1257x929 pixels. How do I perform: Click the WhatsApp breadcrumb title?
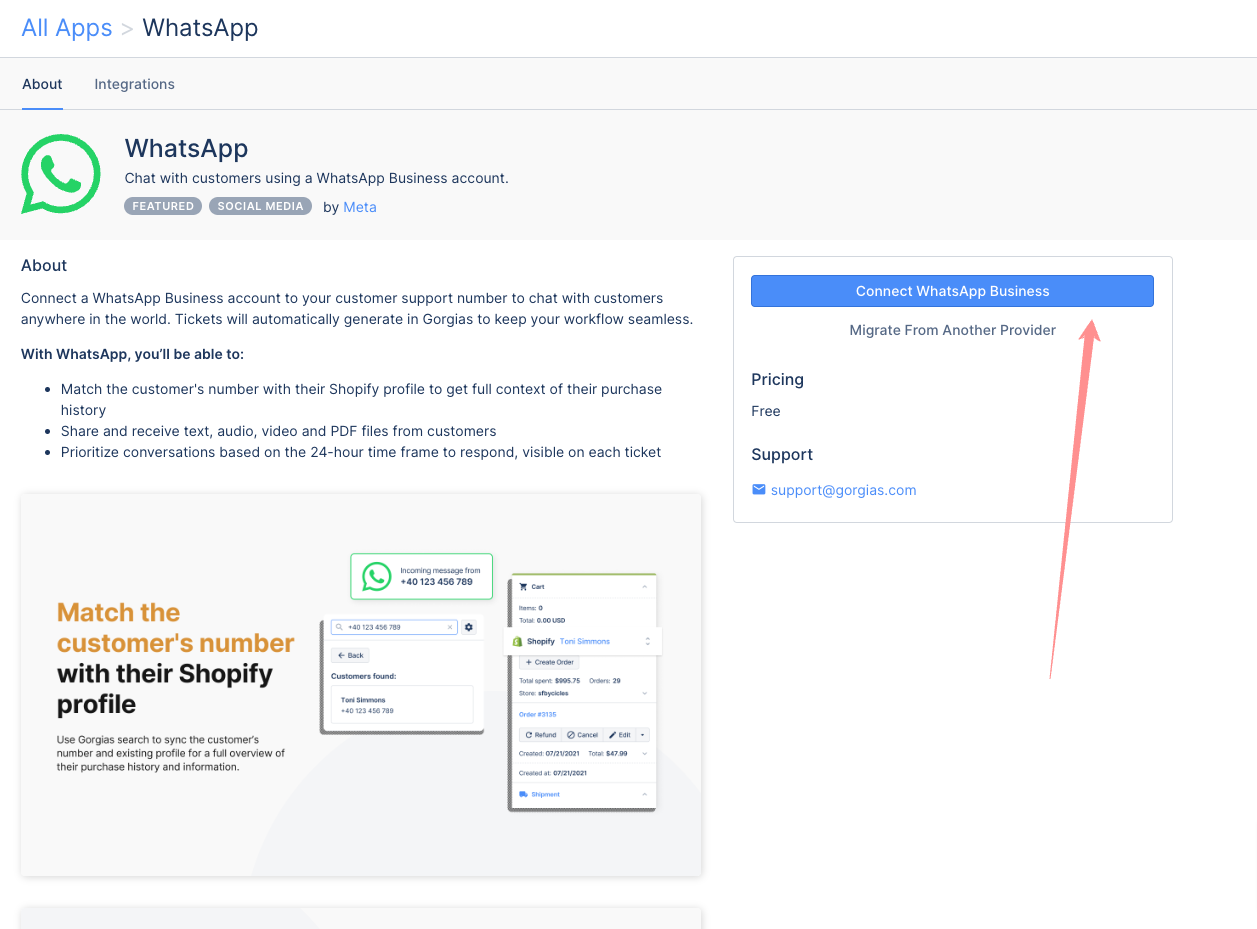point(200,28)
